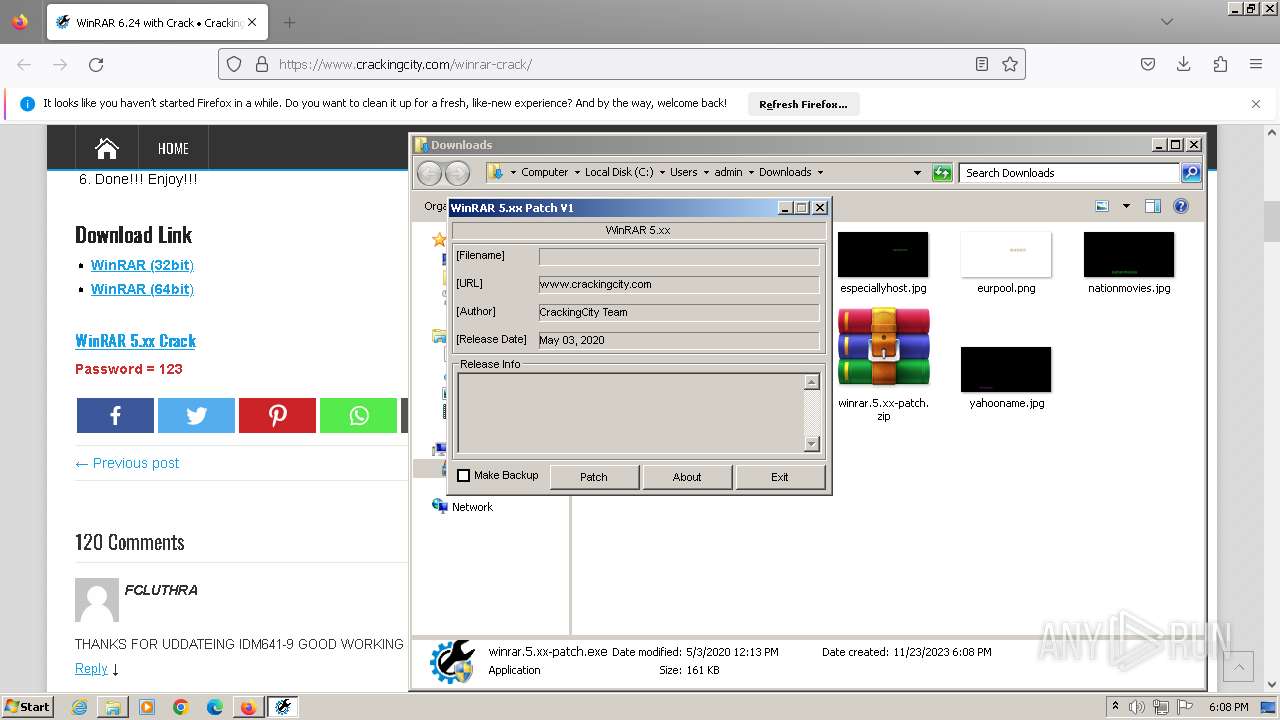Screen dimensions: 1280x720
Task: Click the Patch button
Action: pos(594,477)
